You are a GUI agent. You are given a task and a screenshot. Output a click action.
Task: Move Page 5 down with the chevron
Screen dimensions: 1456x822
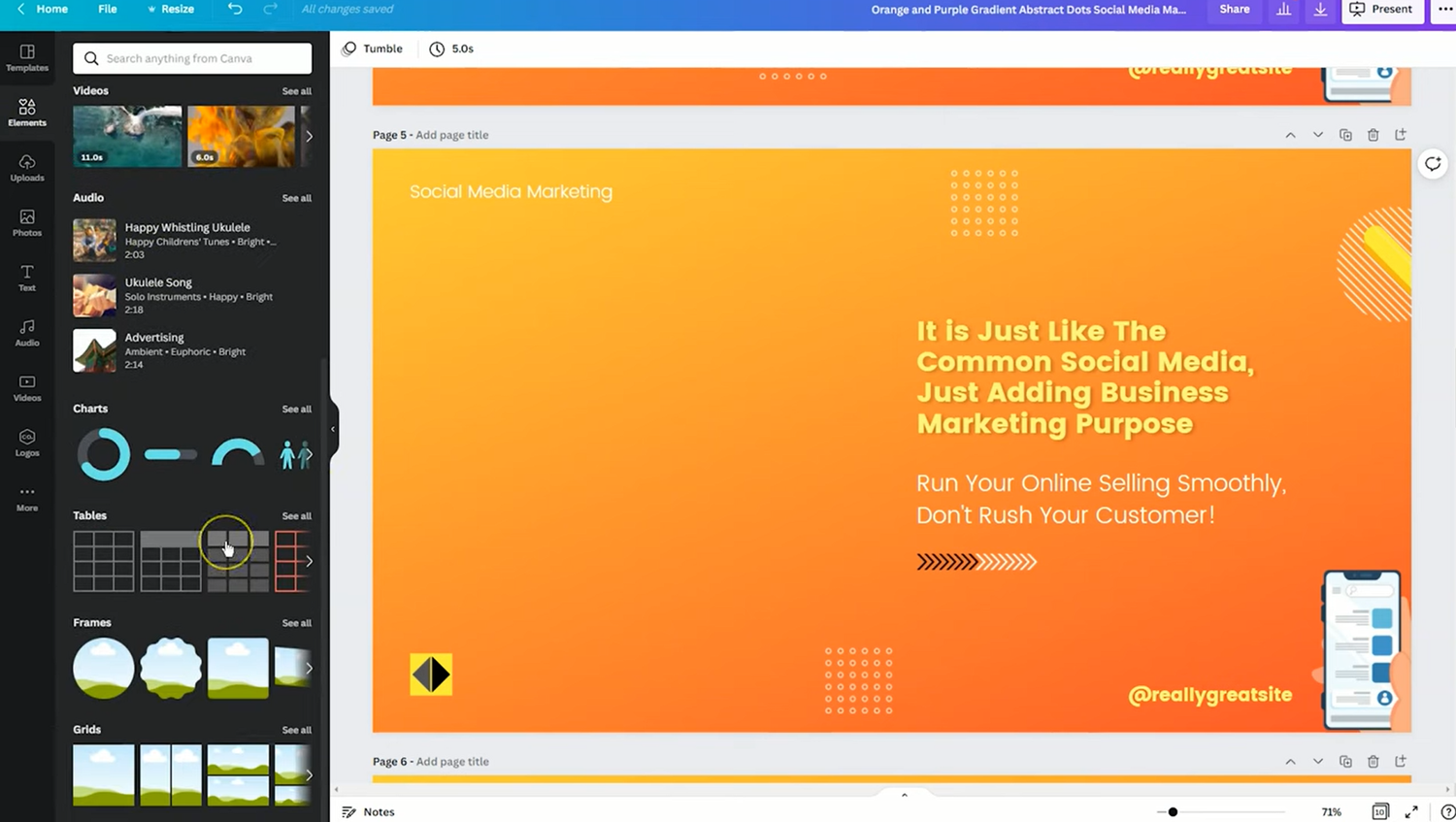1317,135
